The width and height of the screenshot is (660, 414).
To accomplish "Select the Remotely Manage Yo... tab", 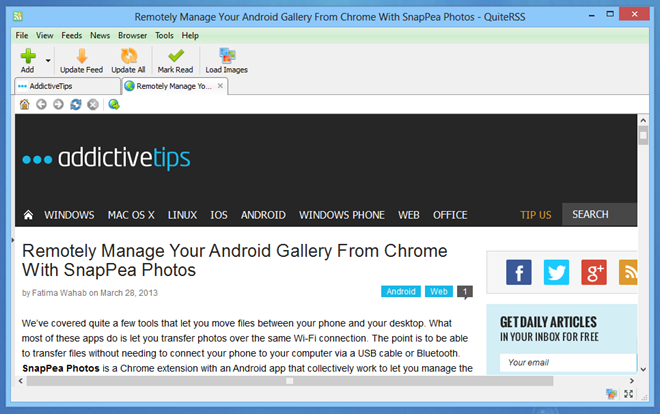I will point(173,86).
